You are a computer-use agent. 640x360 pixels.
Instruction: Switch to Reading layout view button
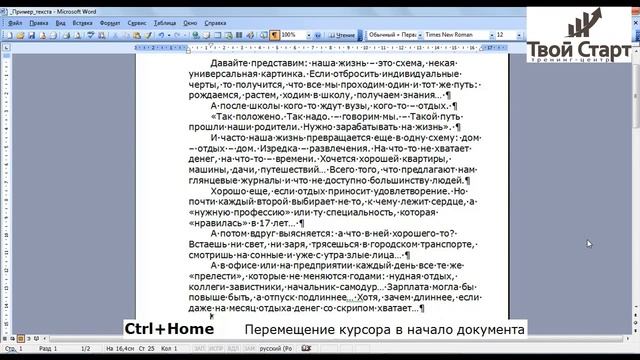36,338
